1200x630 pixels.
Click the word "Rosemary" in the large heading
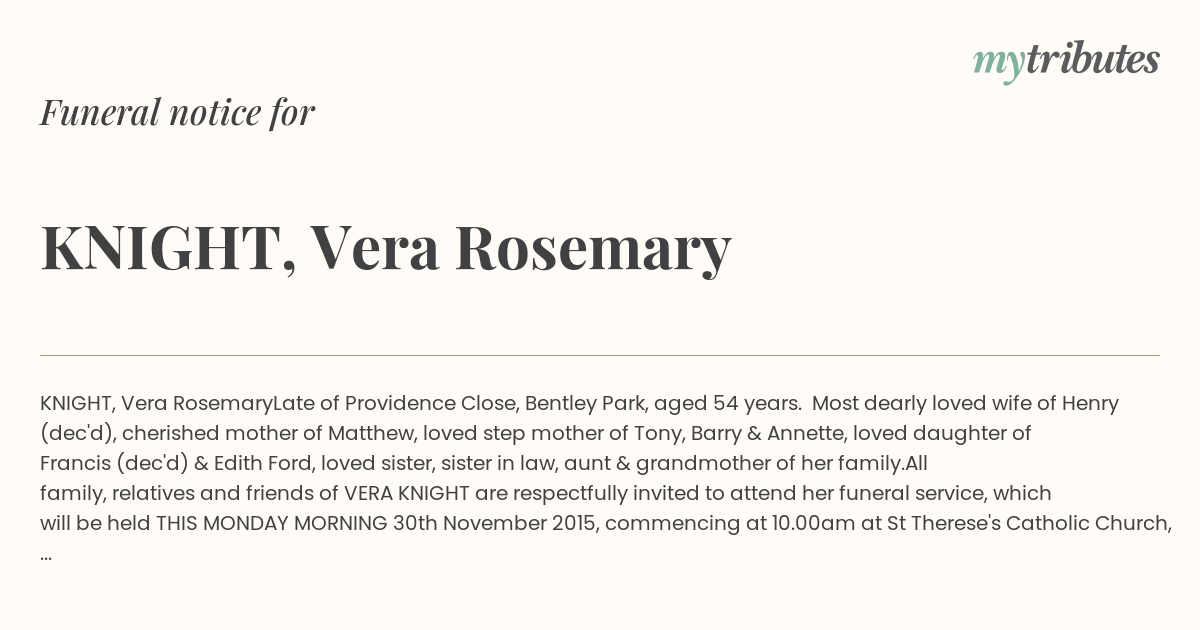593,250
